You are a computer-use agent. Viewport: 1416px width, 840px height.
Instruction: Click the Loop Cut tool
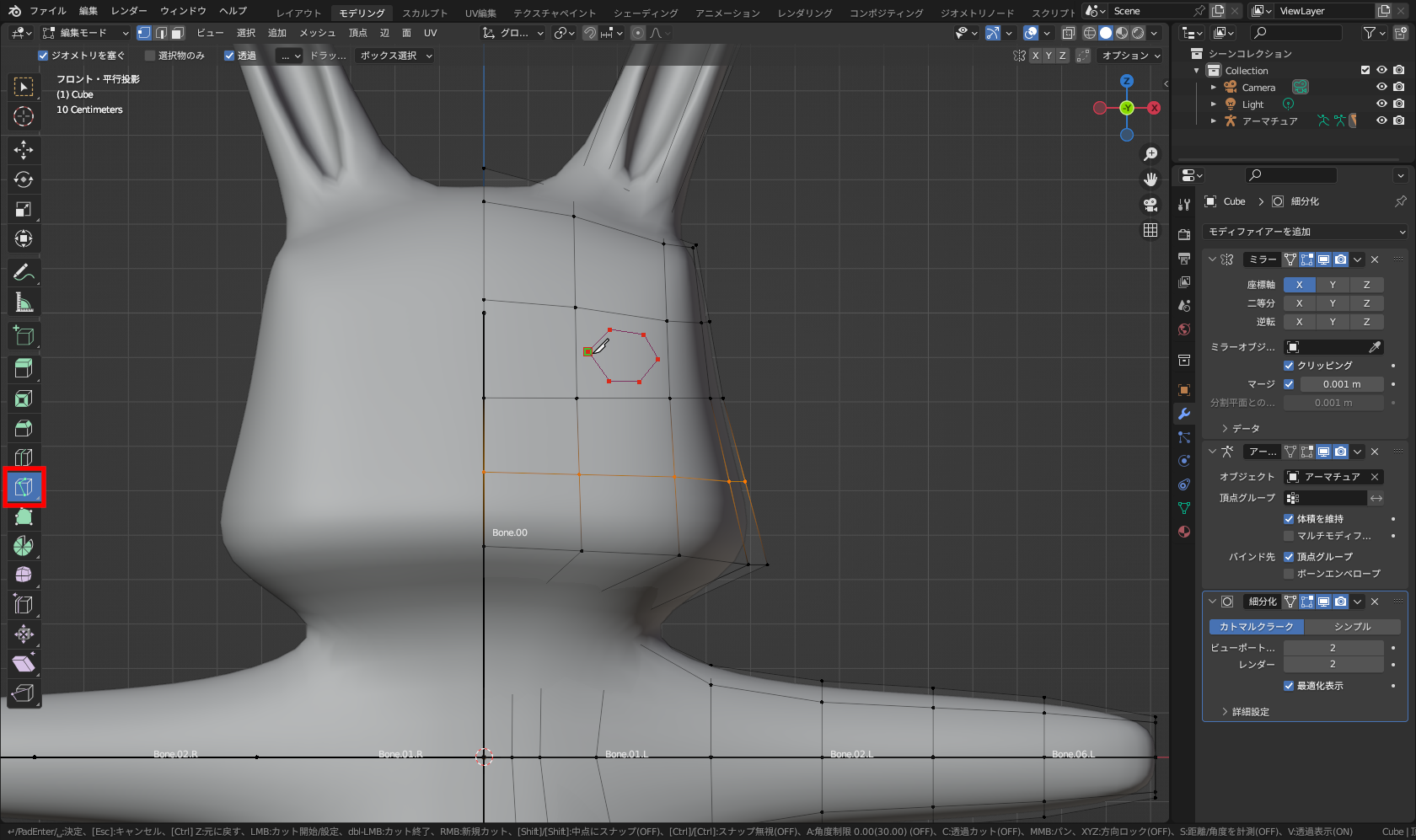[x=24, y=457]
